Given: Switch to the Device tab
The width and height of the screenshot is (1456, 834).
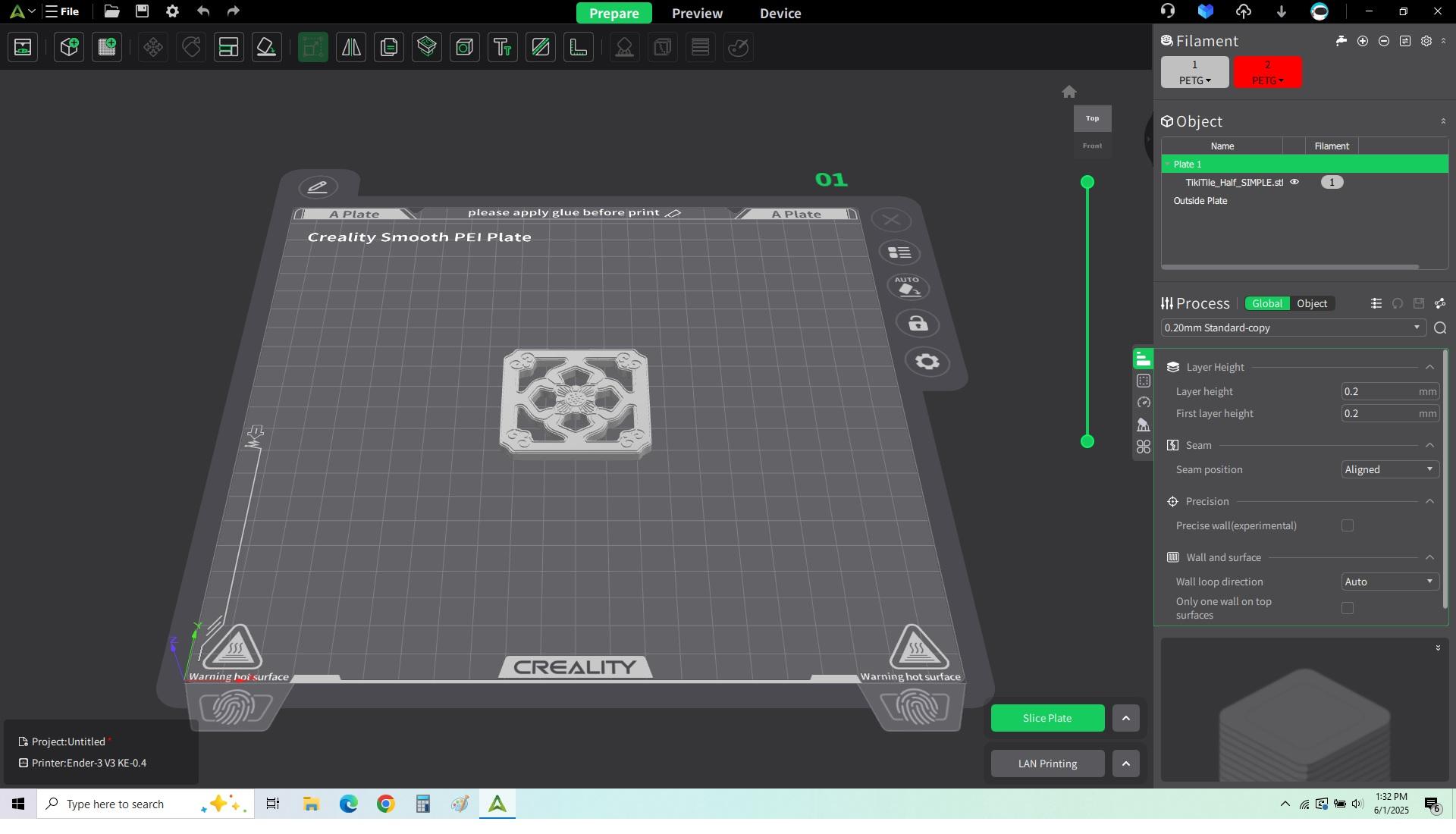Looking at the screenshot, I should click(x=780, y=13).
